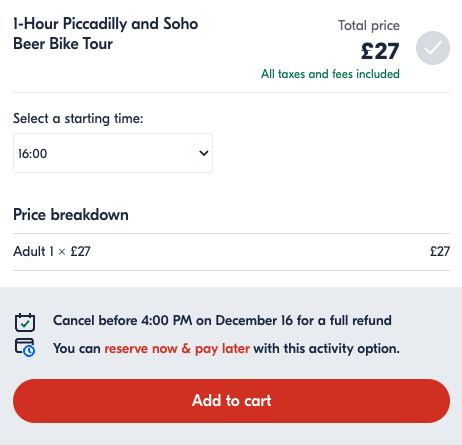Click the 'Cancel before 4:00 PM on December 16' notice
Viewport: 462px width, 445px height.
[x=222, y=321]
